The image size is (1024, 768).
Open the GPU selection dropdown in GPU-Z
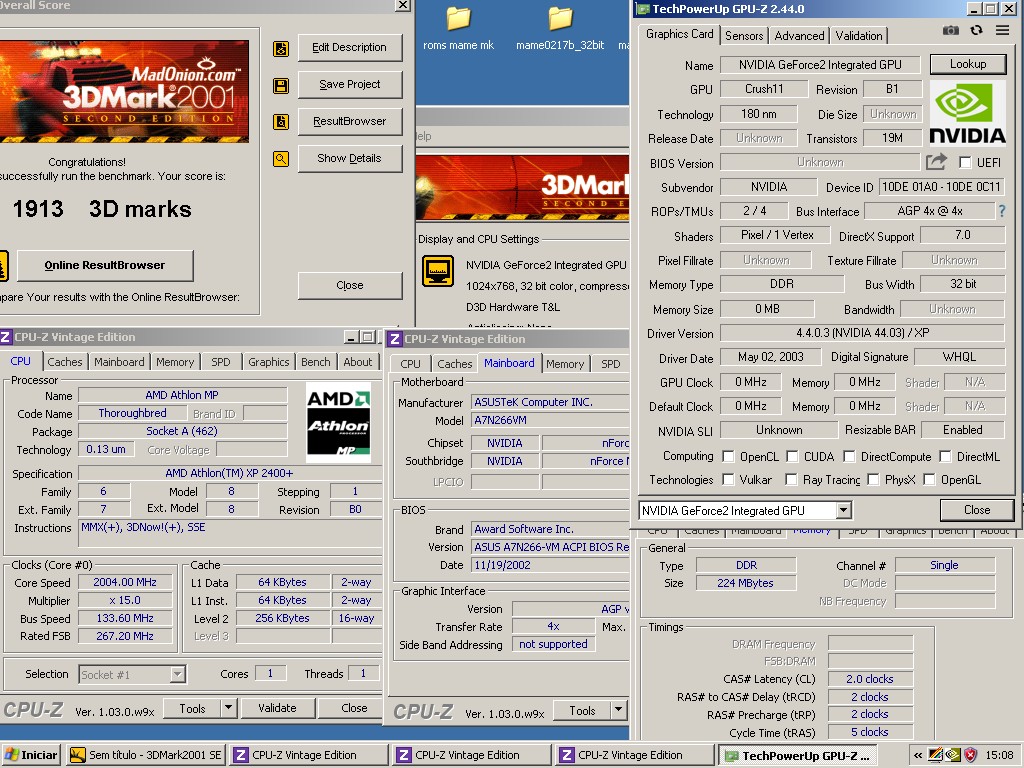(x=843, y=510)
